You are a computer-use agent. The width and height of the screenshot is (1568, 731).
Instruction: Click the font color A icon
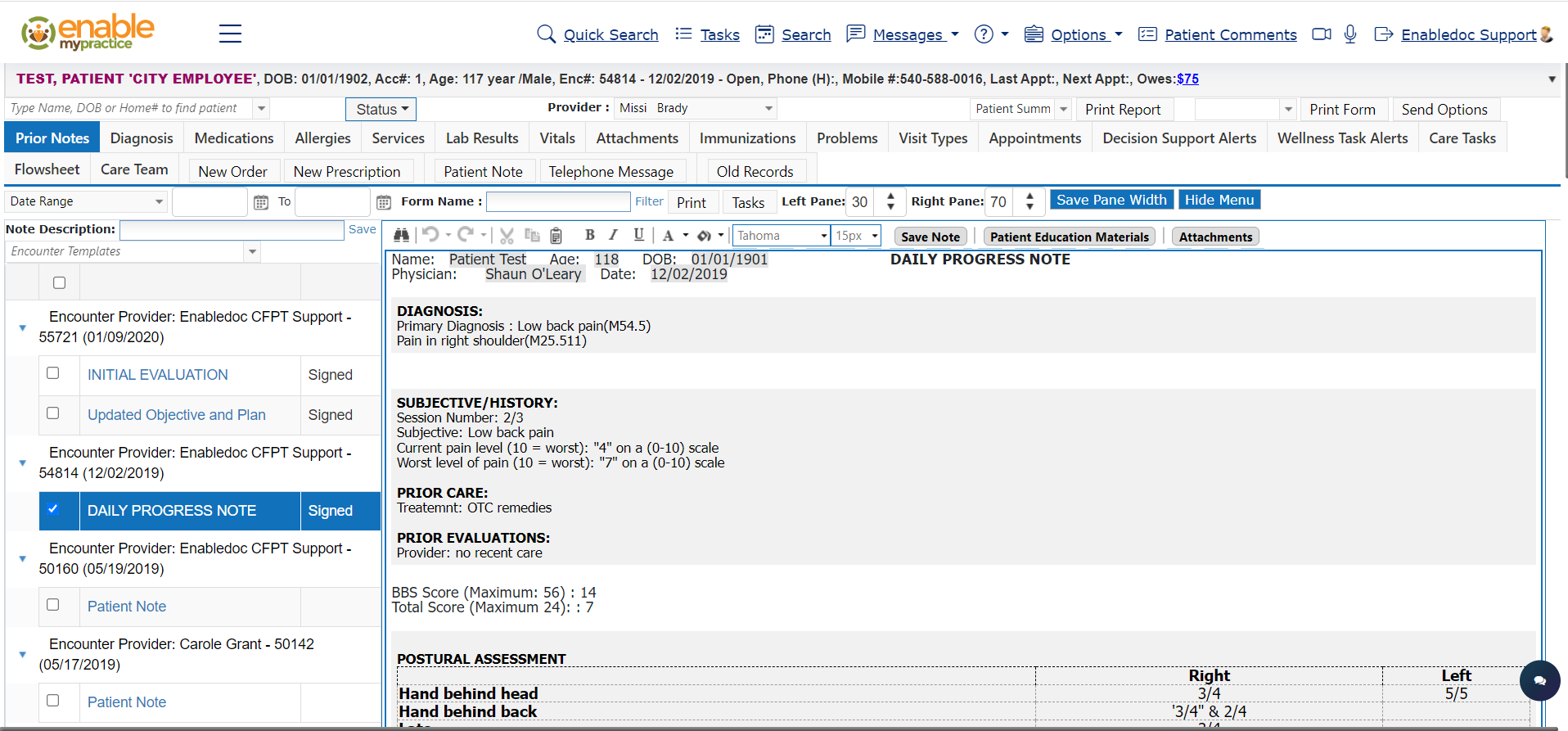tap(668, 236)
